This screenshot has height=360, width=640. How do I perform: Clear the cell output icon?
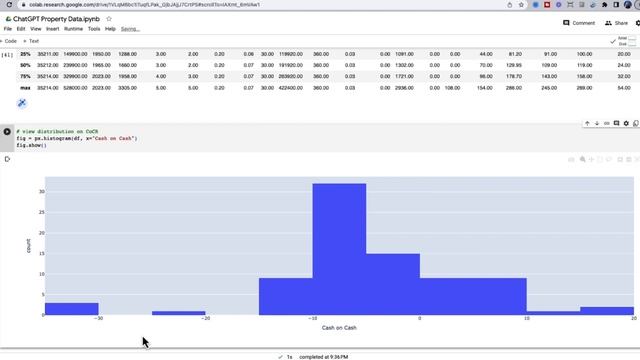[x=7, y=159]
